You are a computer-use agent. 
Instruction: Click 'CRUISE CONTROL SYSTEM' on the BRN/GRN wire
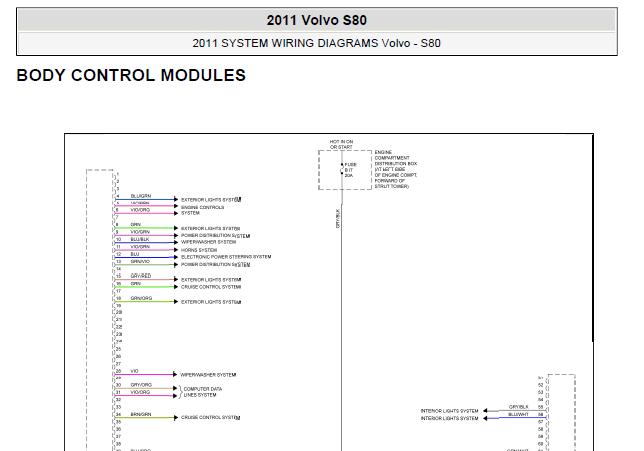click(x=210, y=418)
